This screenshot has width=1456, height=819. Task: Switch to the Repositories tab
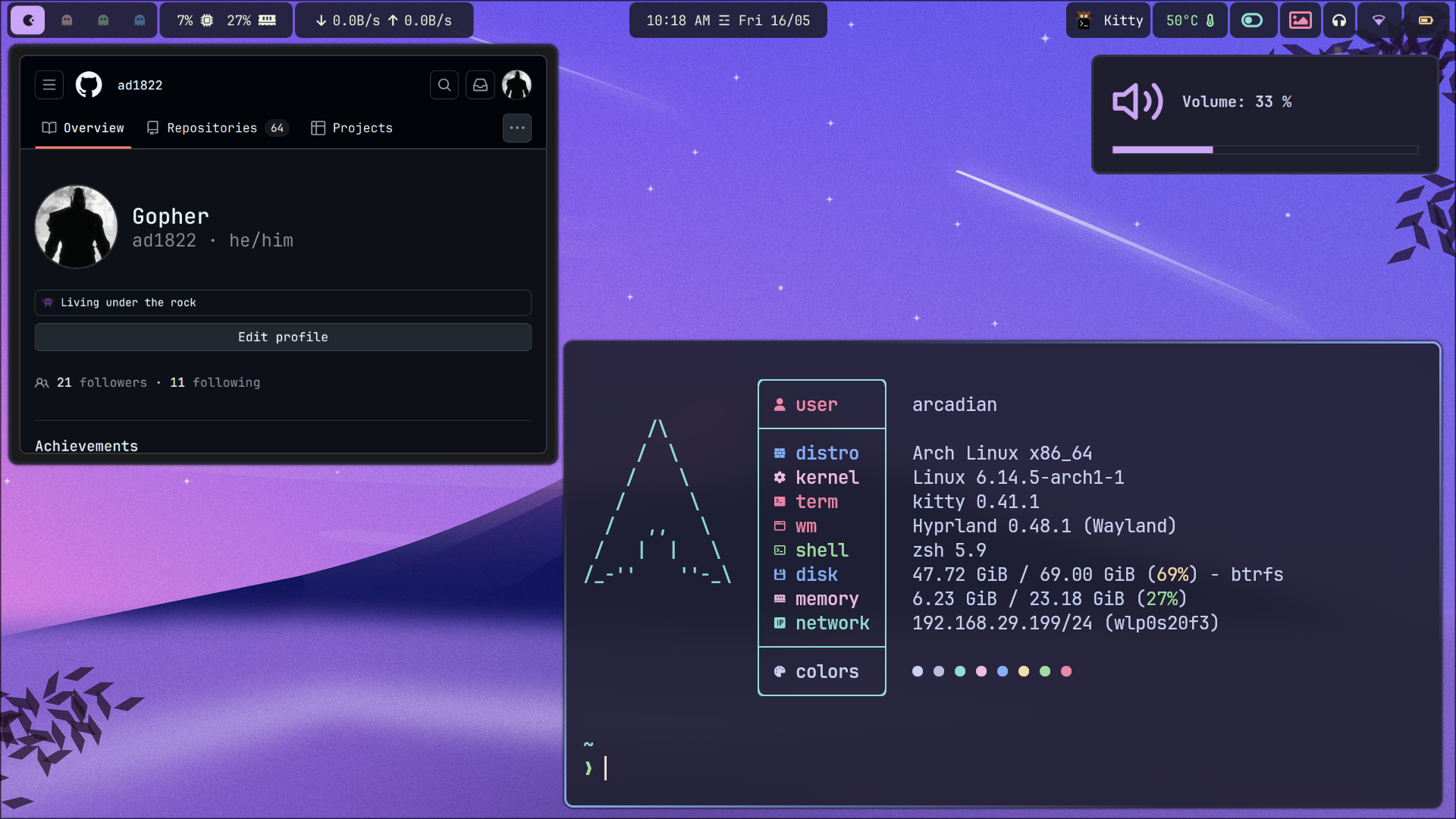(216, 128)
